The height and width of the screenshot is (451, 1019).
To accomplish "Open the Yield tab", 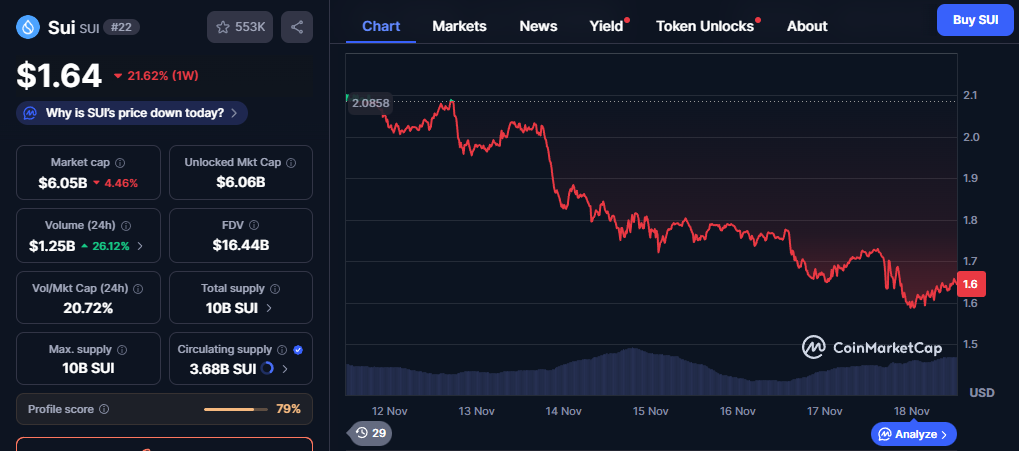I will (x=606, y=26).
